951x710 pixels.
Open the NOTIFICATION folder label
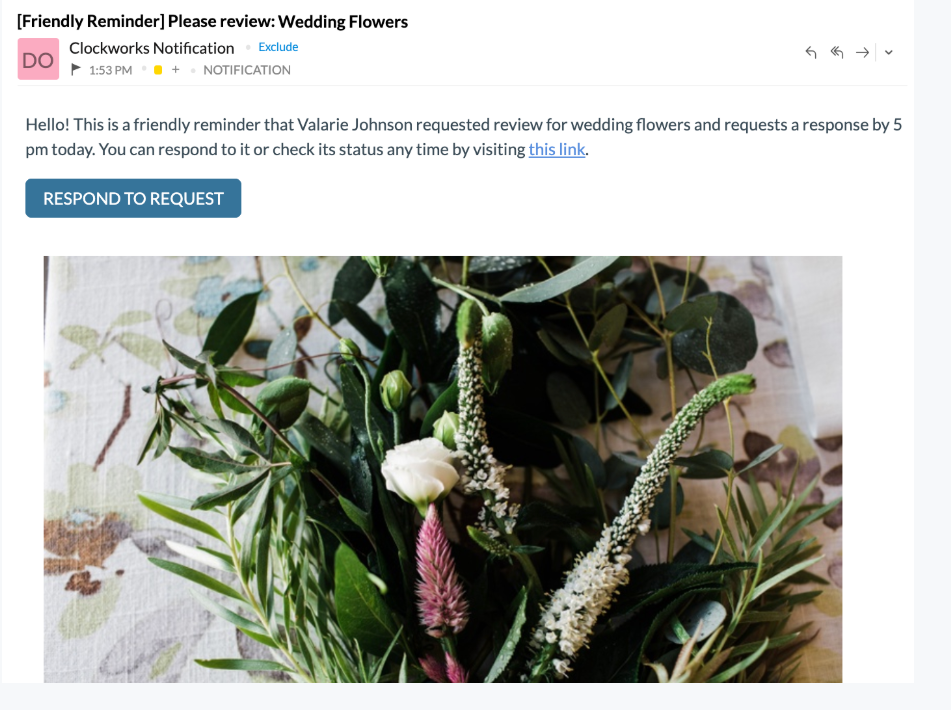click(247, 70)
